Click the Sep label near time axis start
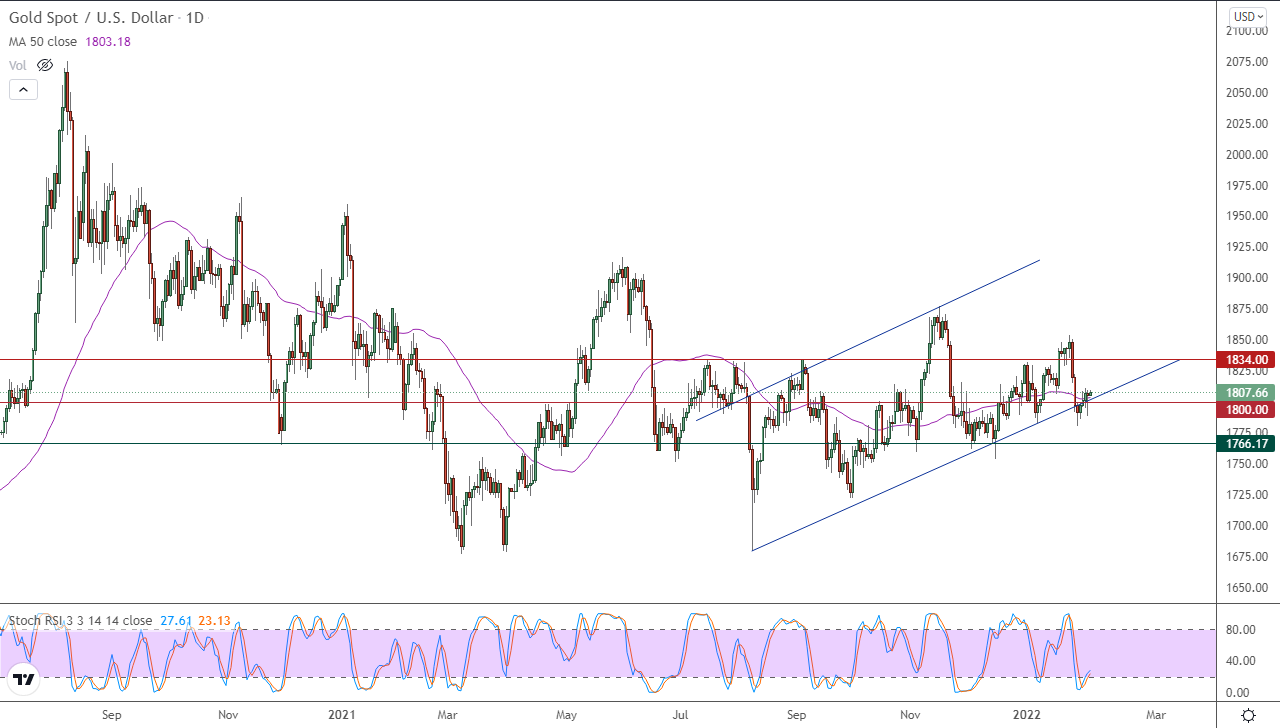 111,715
